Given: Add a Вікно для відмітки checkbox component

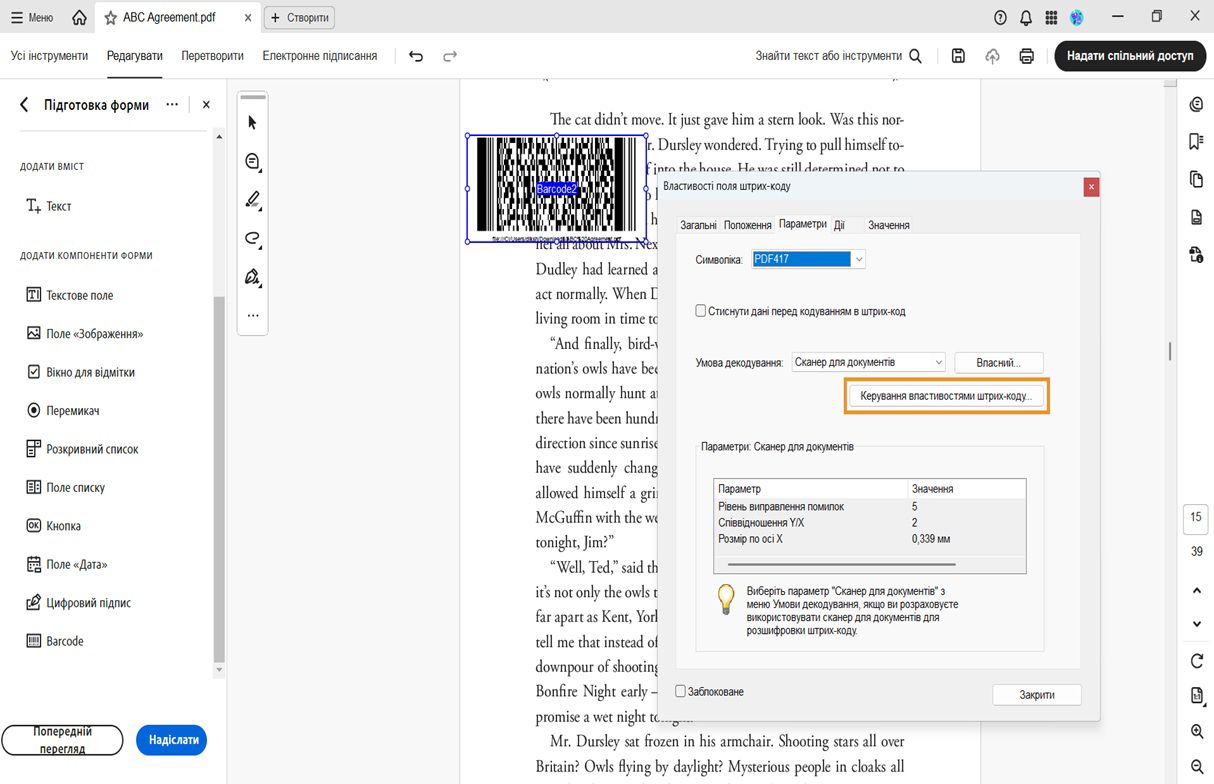Looking at the screenshot, I should [80, 372].
